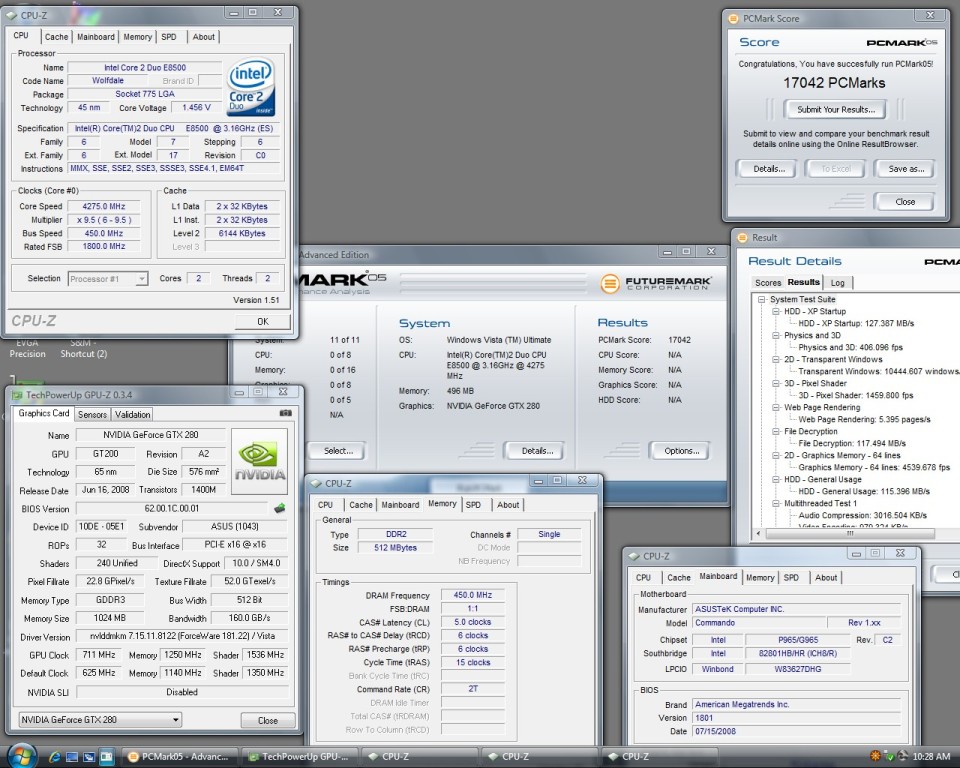Open the Sensors tab in GPU-Z
Viewport: 960px width, 768px height.
pos(92,415)
